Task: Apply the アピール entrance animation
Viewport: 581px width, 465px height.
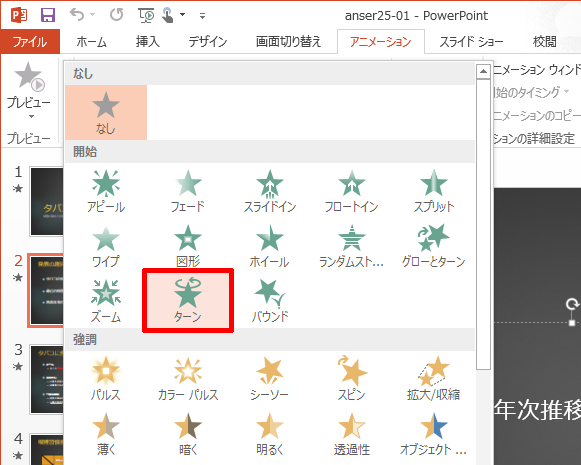Action: [106, 191]
